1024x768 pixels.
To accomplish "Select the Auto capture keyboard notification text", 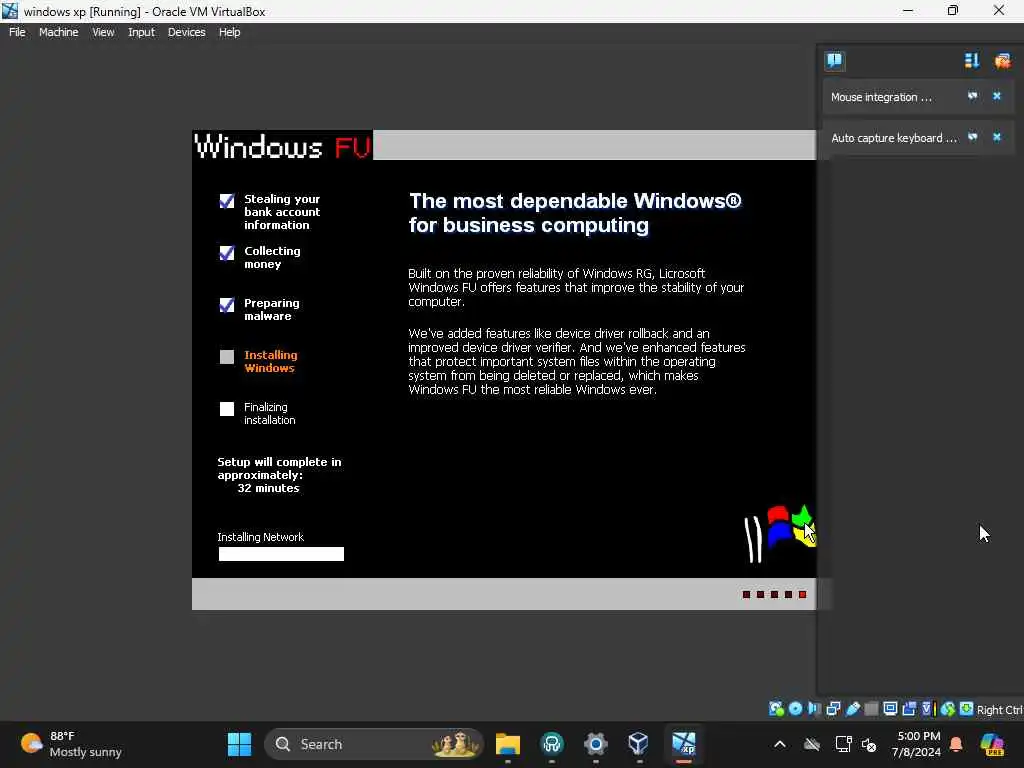I will (x=893, y=138).
